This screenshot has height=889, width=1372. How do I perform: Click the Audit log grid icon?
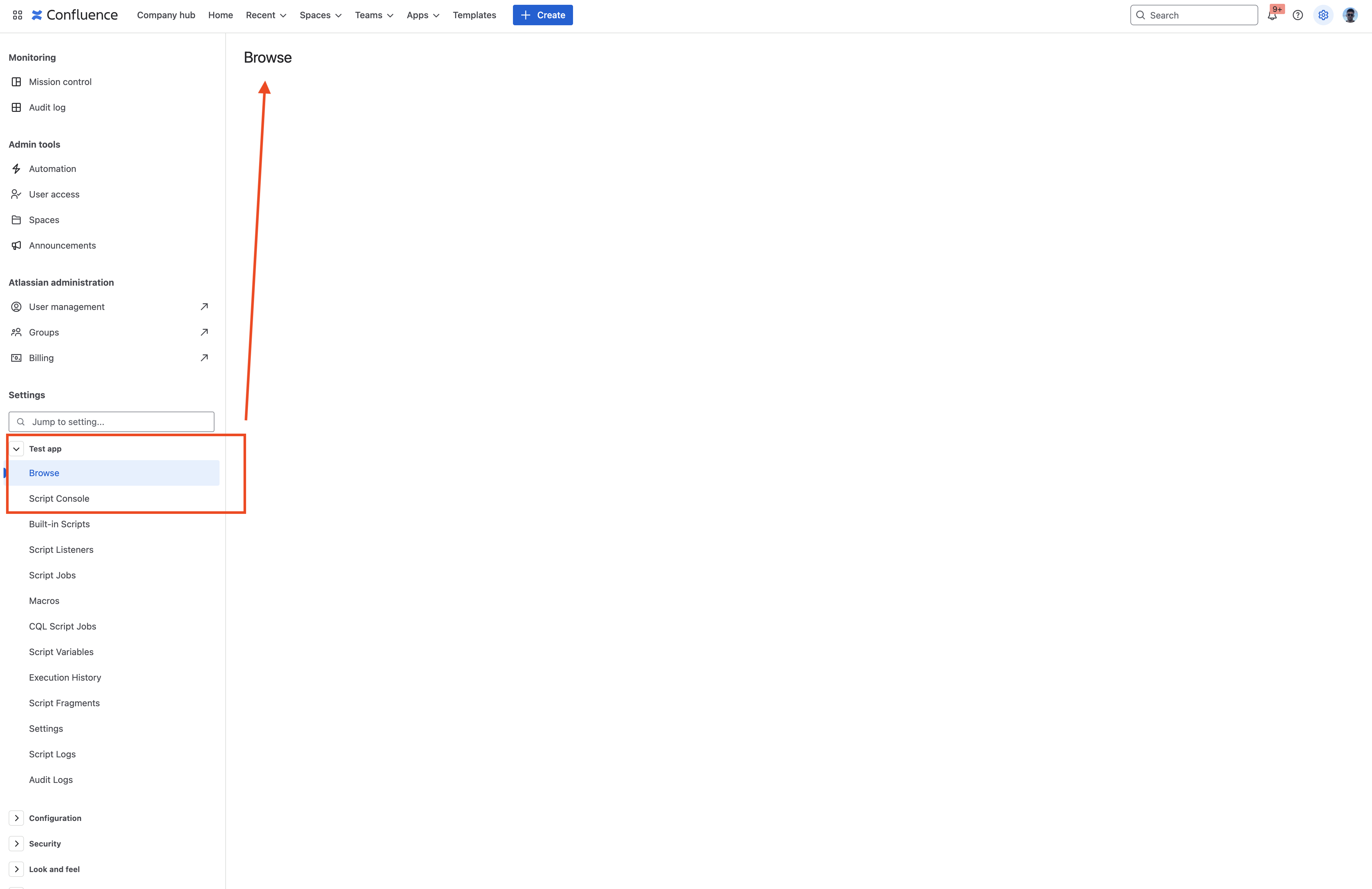[x=16, y=107]
